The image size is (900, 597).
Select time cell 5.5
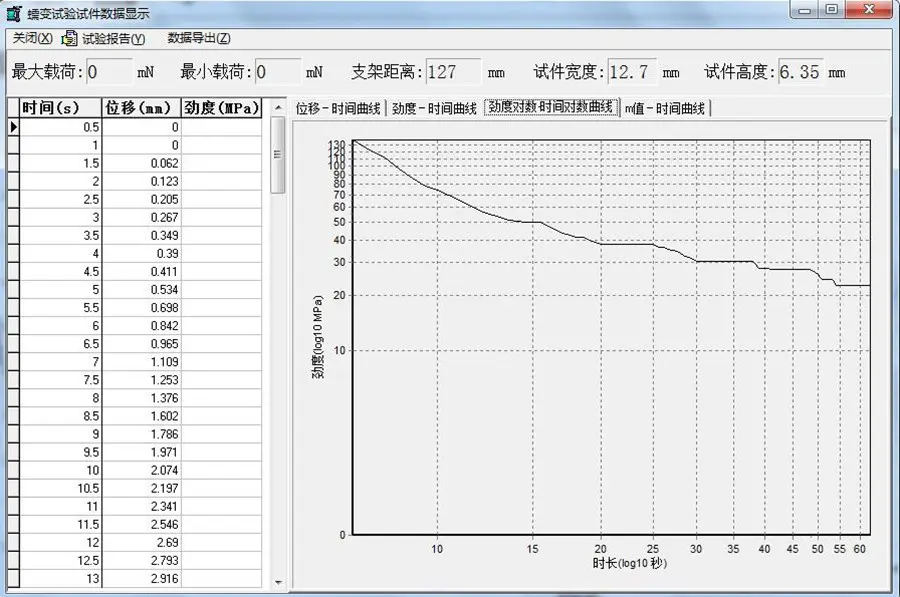pyautogui.click(x=61, y=308)
